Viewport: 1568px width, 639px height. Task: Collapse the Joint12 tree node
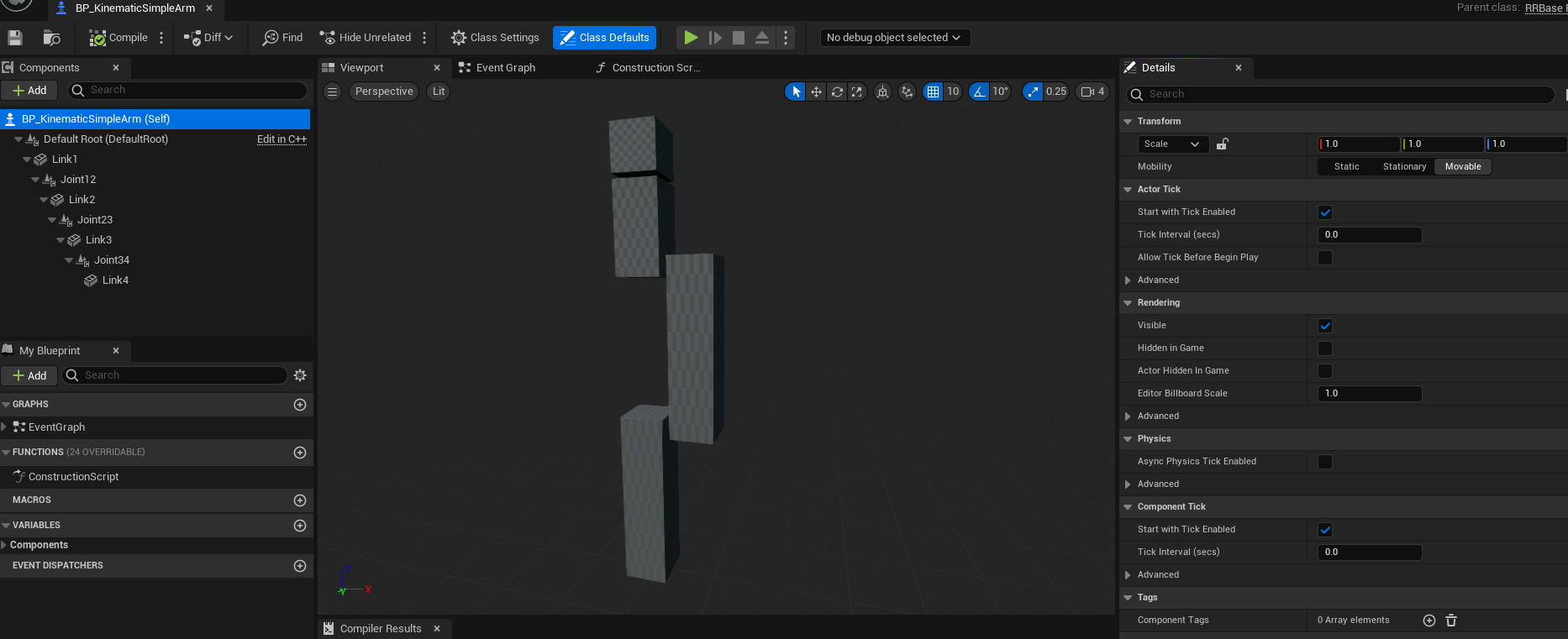tap(35, 180)
